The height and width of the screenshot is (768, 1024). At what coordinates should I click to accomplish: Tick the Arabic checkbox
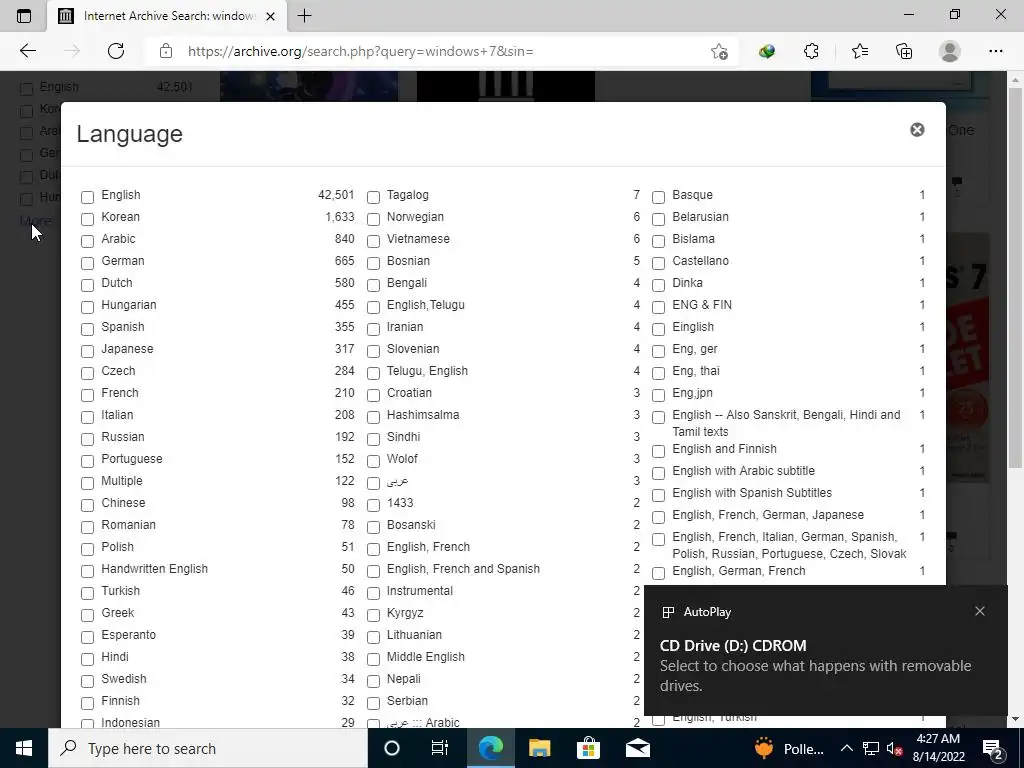coord(88,241)
